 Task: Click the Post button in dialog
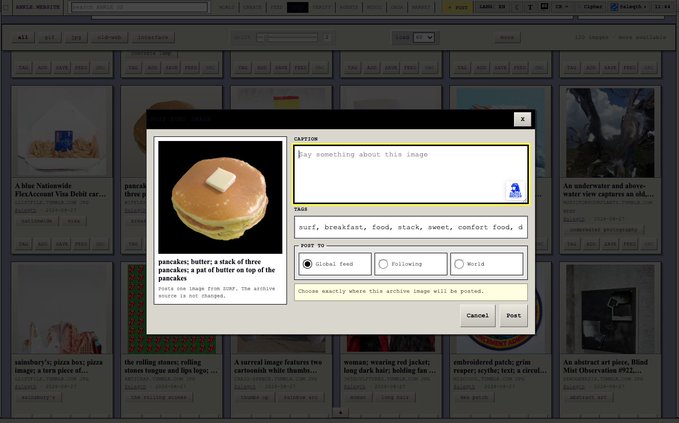(514, 316)
